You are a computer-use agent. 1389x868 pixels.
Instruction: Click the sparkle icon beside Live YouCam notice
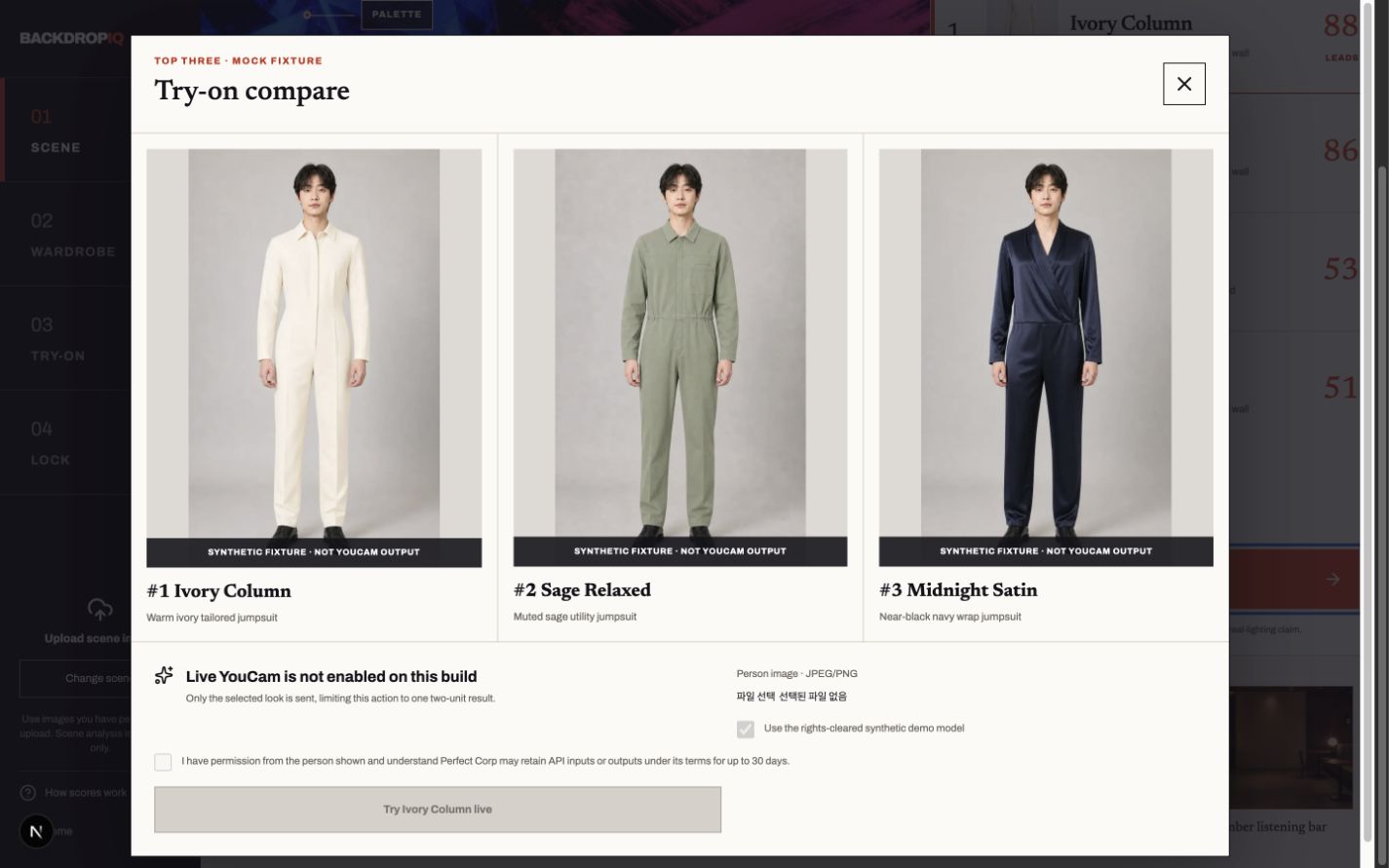(x=164, y=675)
